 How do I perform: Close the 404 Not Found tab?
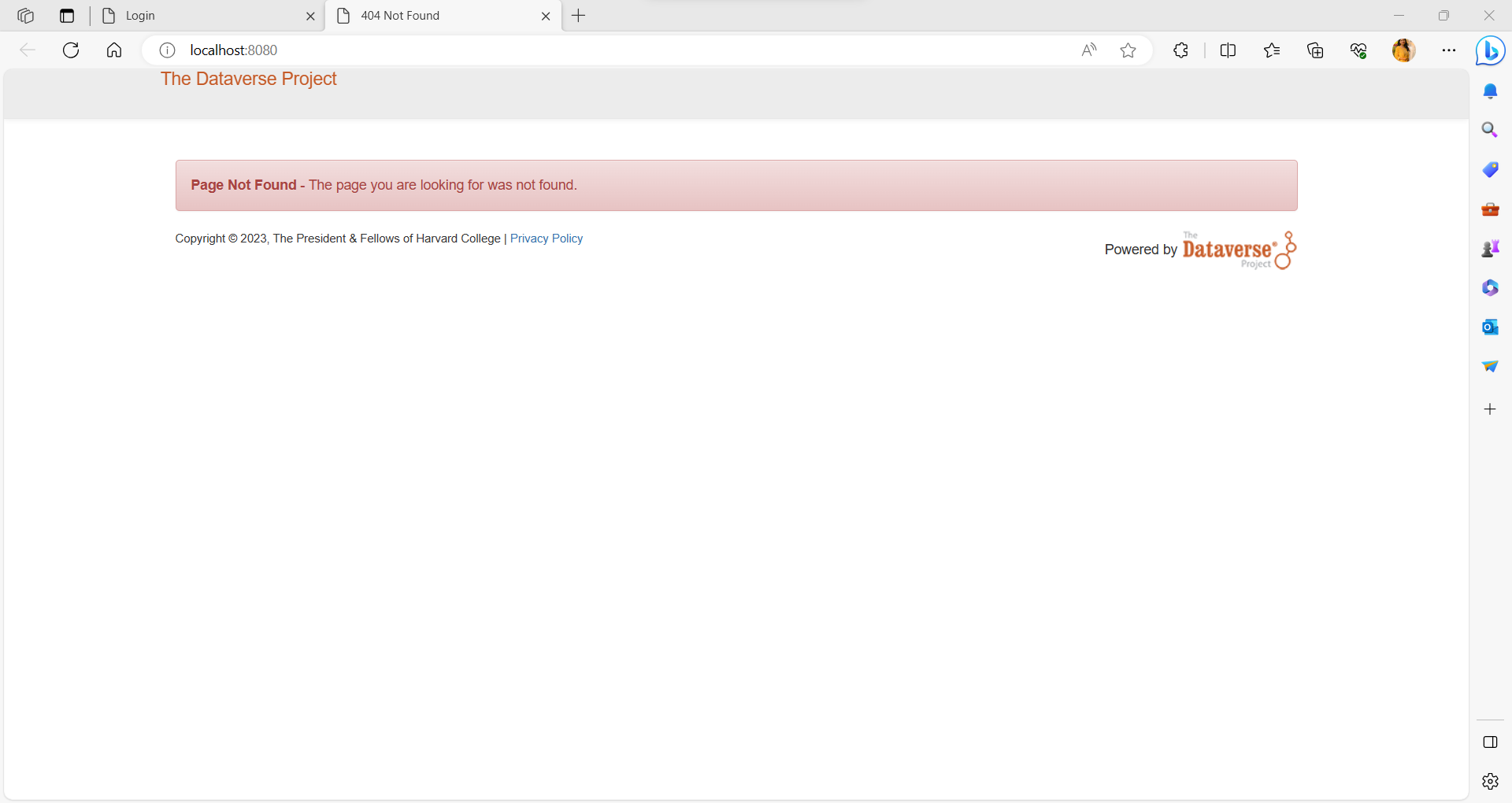click(x=546, y=16)
